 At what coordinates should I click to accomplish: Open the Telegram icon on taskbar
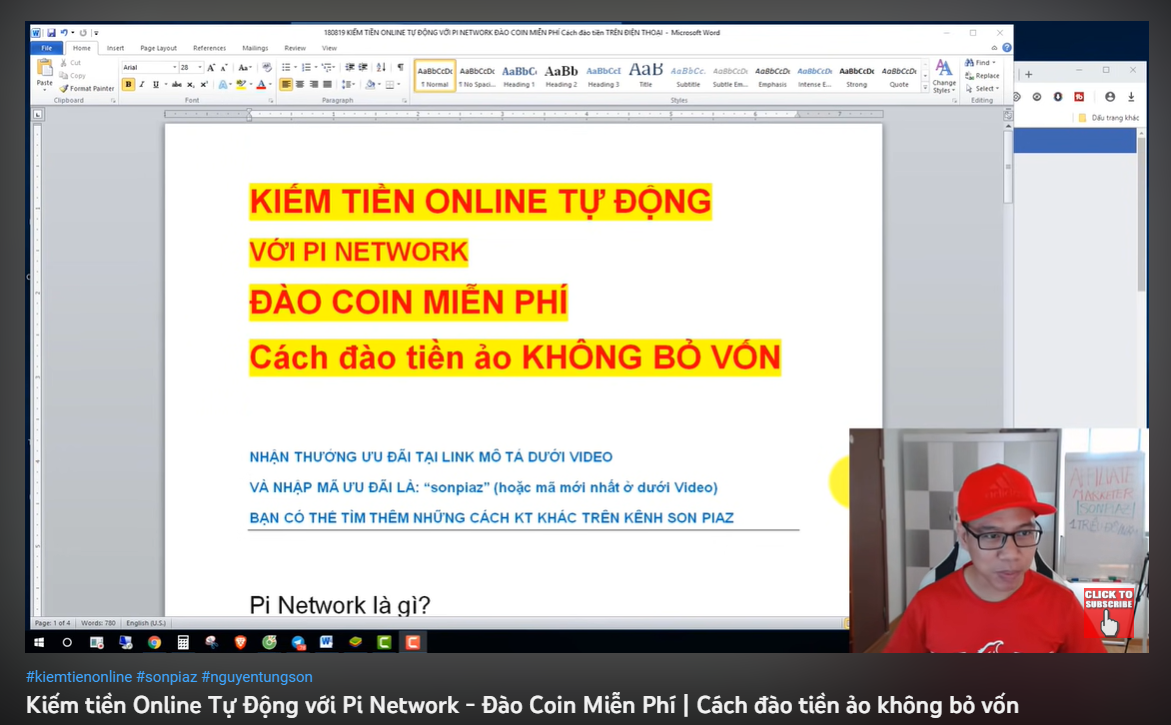[299, 642]
